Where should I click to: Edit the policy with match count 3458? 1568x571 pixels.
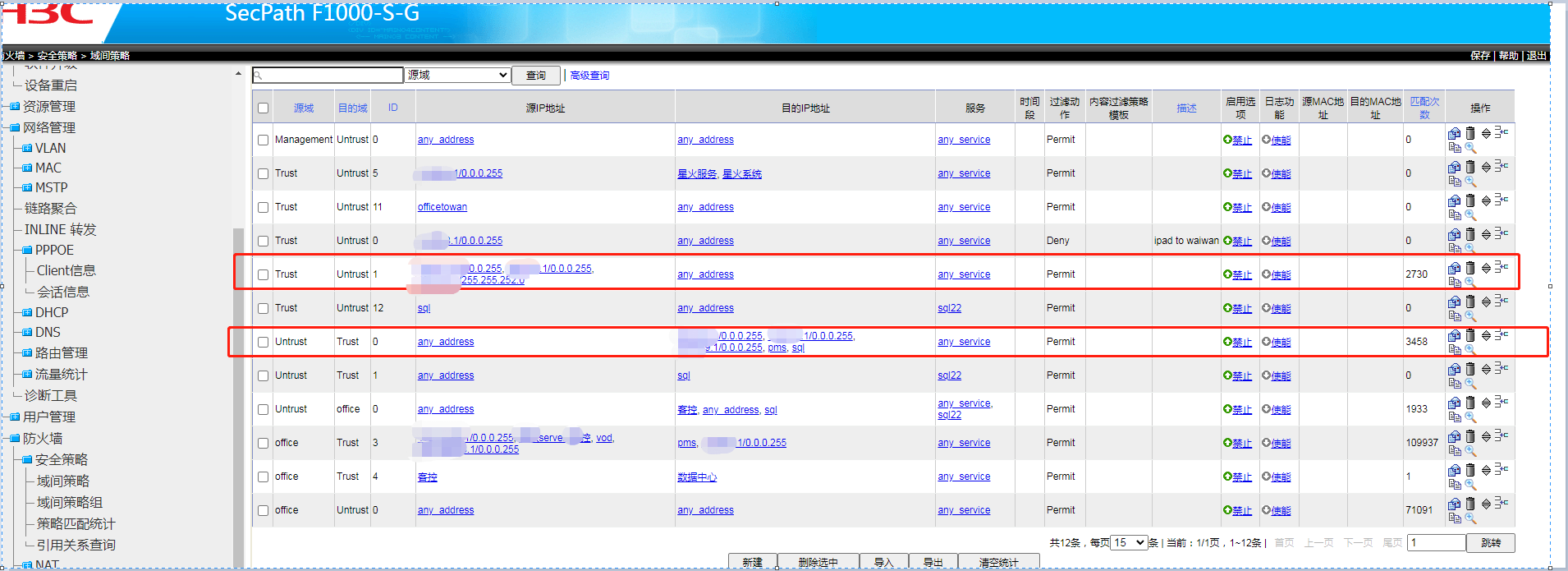(x=1454, y=335)
